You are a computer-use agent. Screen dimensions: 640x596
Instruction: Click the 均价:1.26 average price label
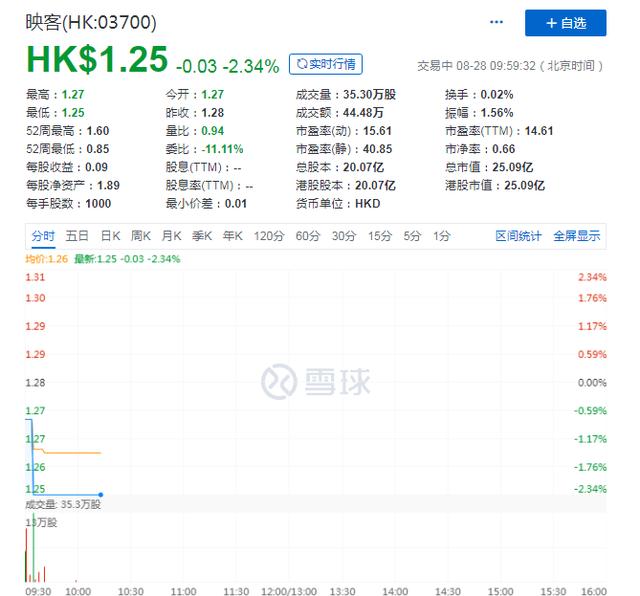[47, 259]
